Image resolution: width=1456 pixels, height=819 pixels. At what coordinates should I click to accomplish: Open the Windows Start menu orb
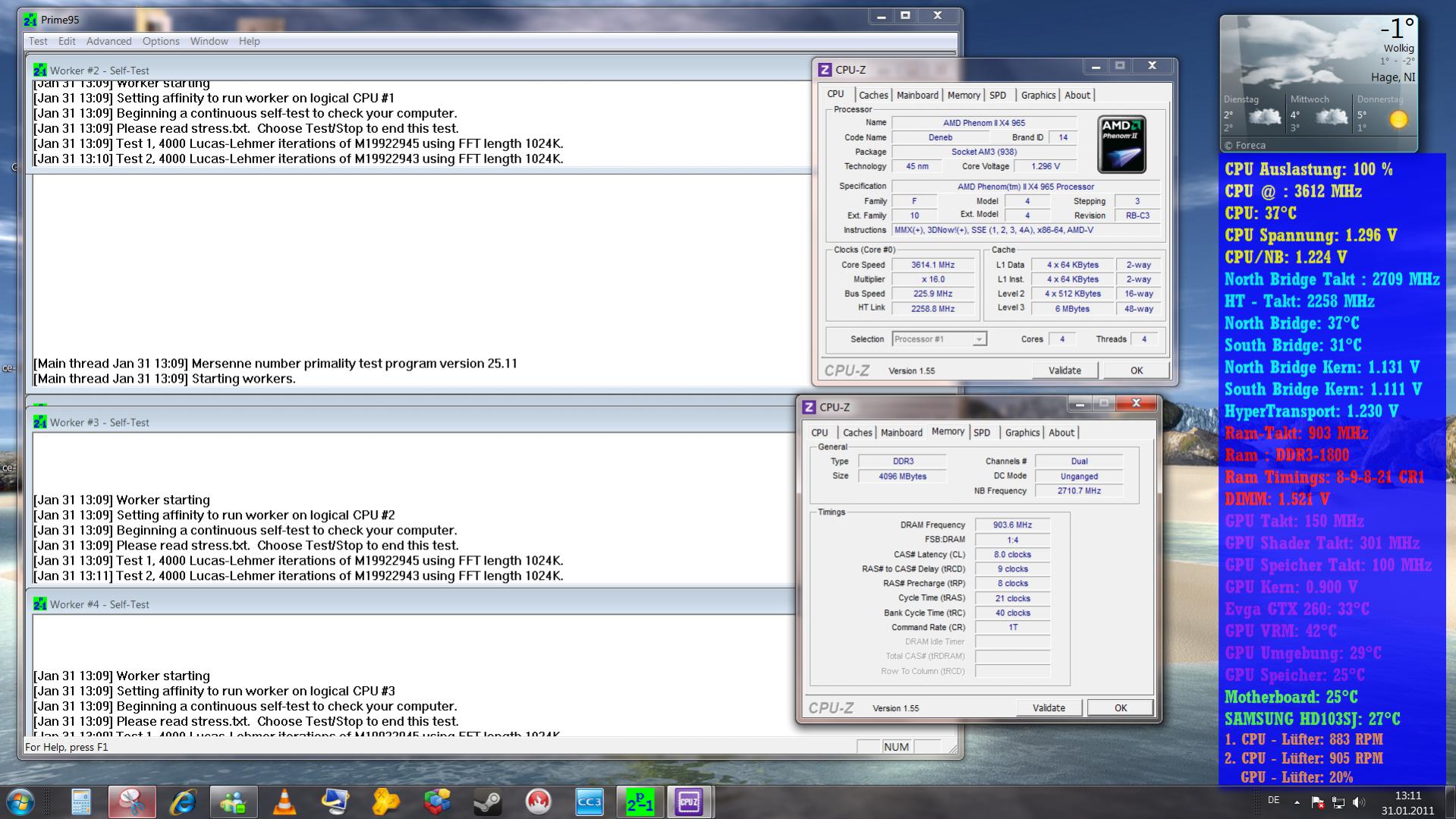coord(20,802)
